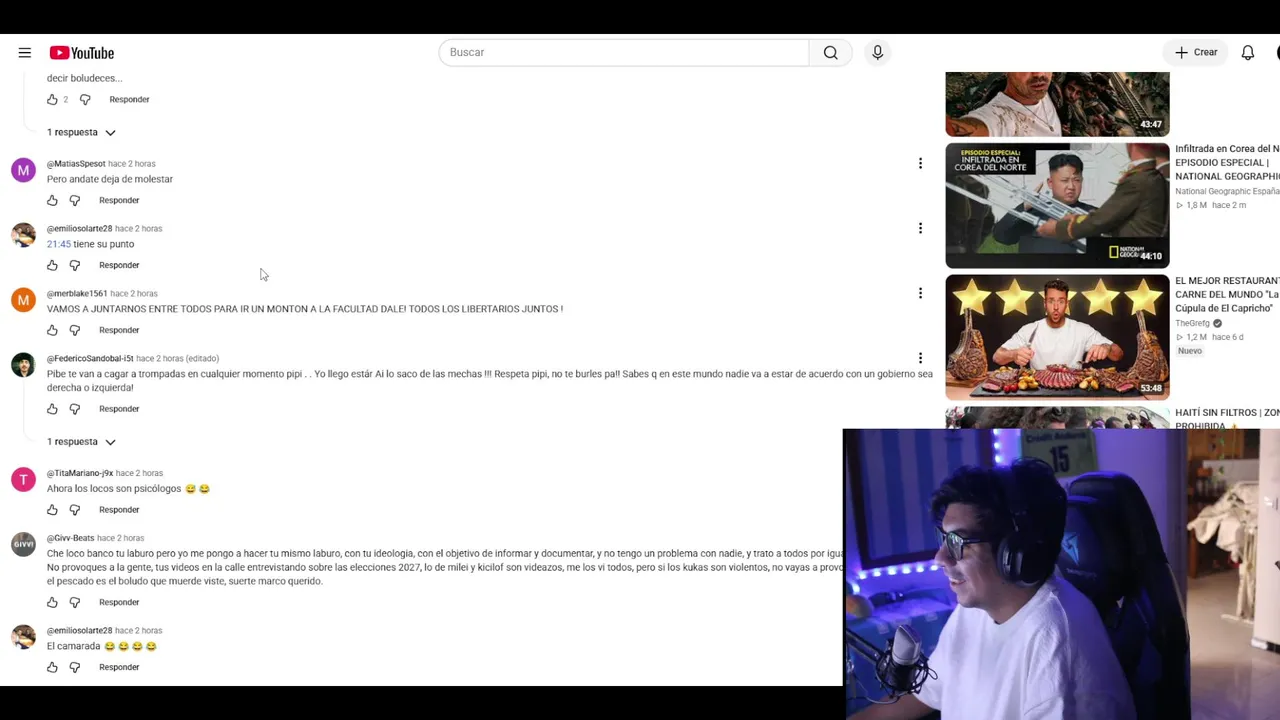Open options for '21:45 tiene su punto' comment
Viewport: 1280px width, 720px height.
[x=920, y=228]
